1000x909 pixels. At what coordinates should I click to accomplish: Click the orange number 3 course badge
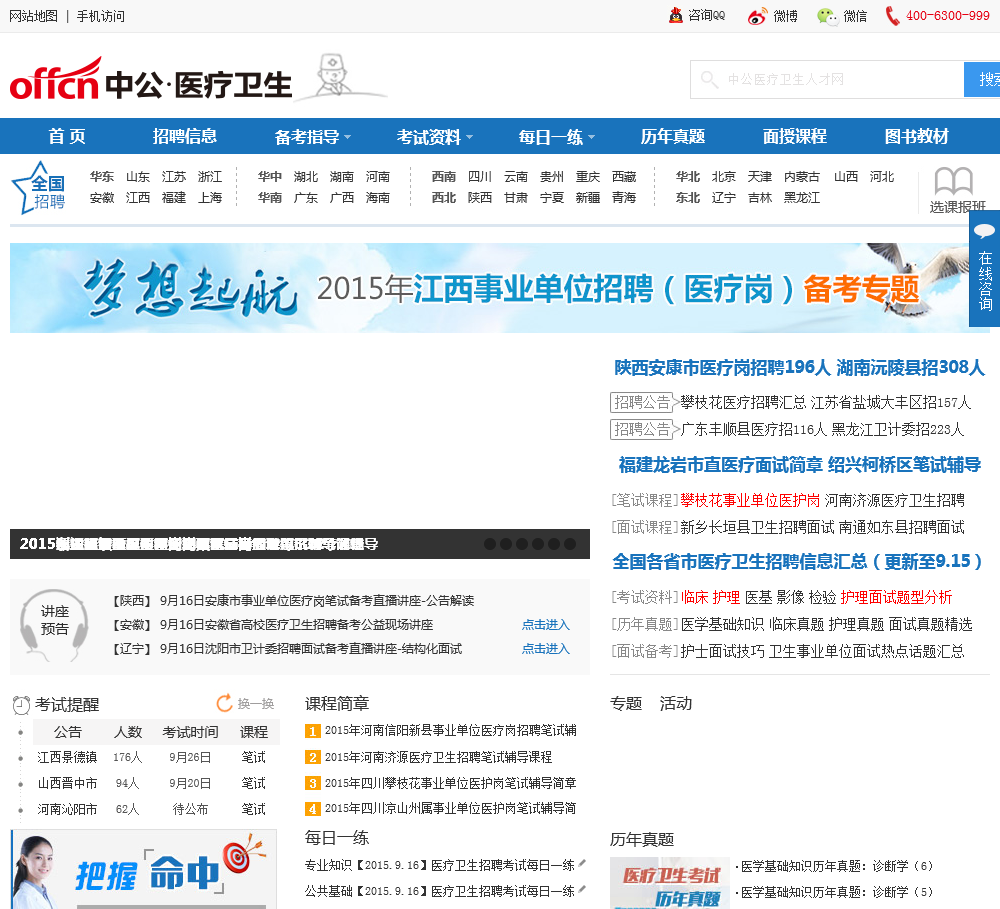point(312,783)
